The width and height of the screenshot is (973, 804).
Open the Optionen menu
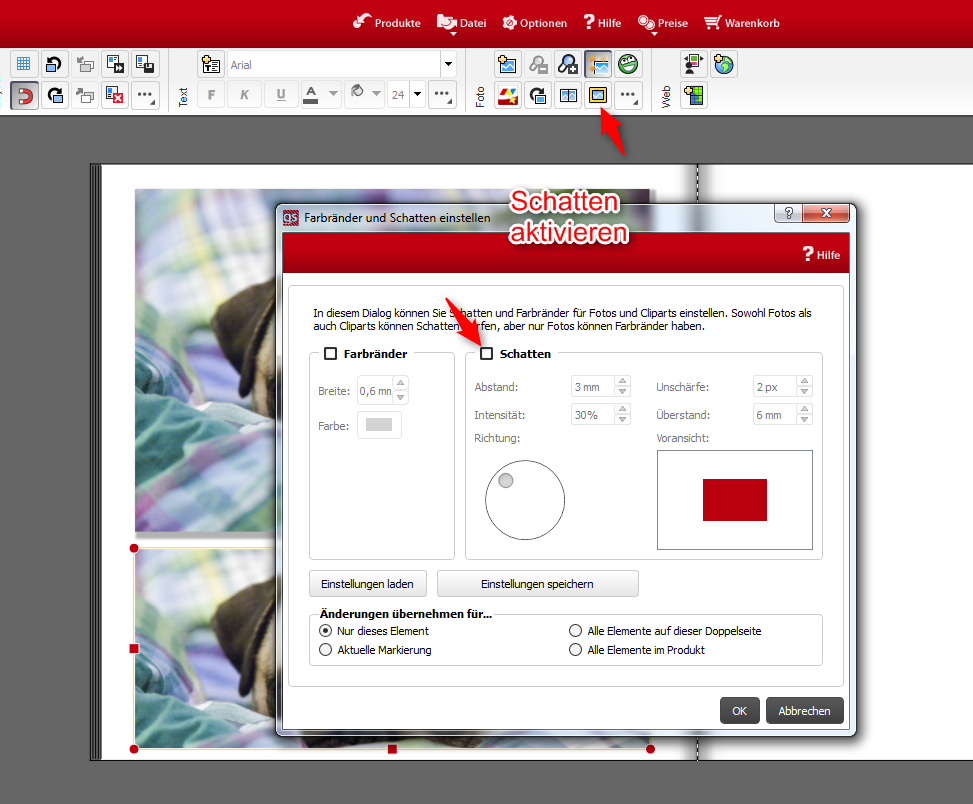pyautogui.click(x=534, y=23)
